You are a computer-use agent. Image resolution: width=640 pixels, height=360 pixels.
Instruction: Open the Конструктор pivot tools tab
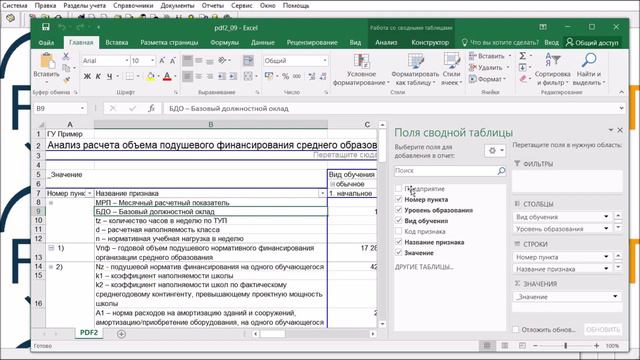click(430, 42)
